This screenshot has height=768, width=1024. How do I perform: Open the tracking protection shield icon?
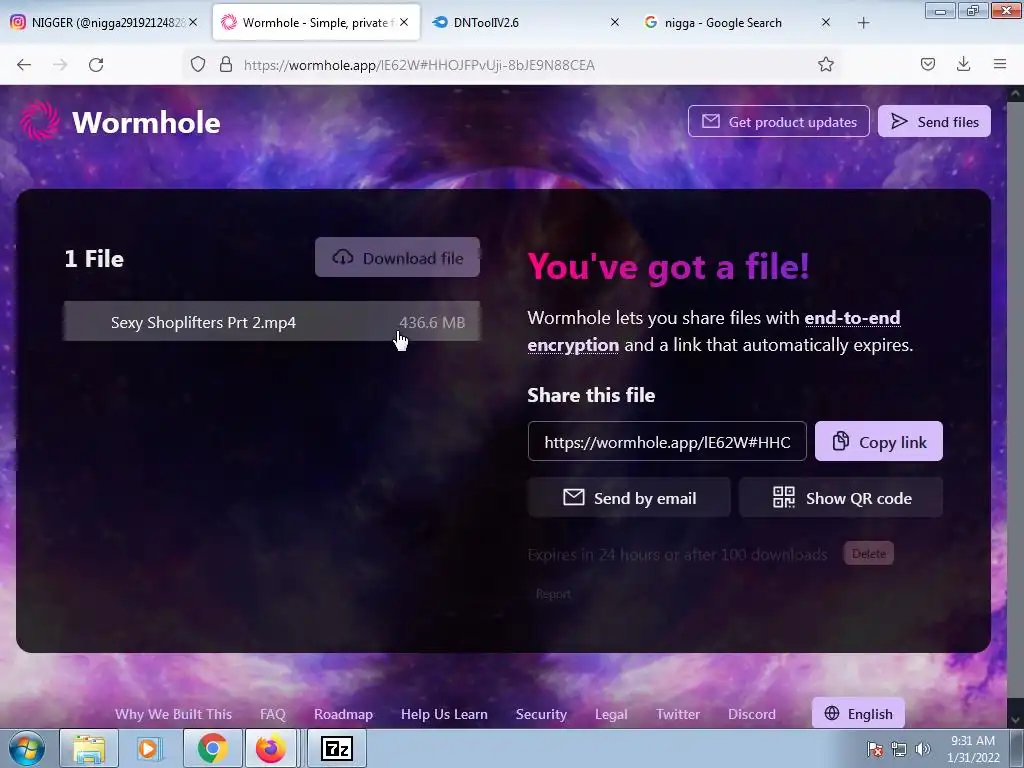pyautogui.click(x=198, y=64)
